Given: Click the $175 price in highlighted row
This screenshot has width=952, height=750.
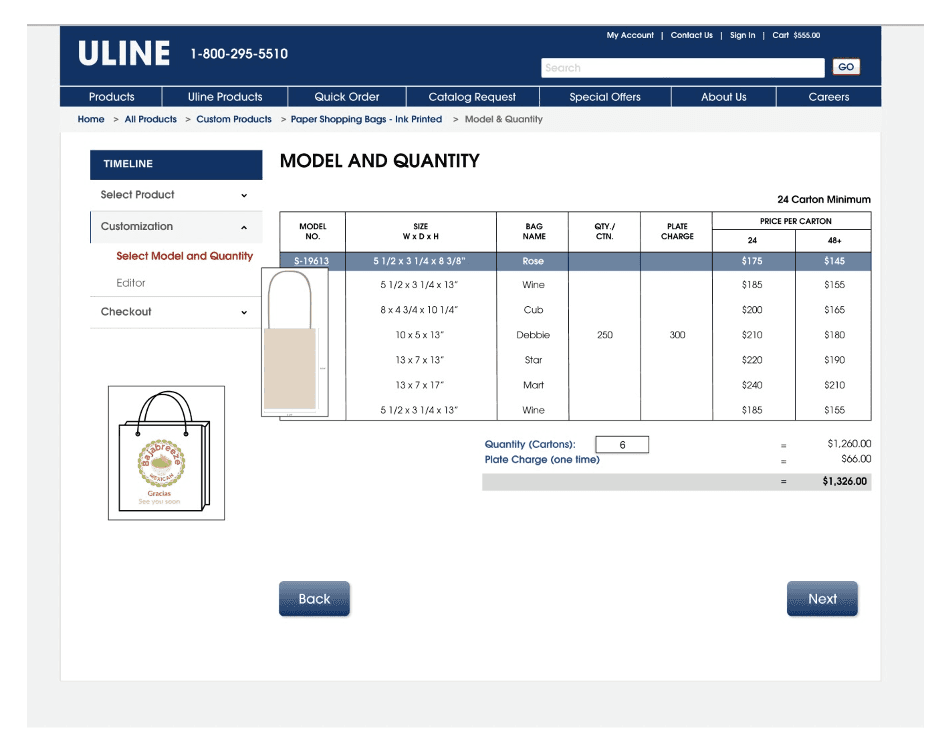Looking at the screenshot, I should pyautogui.click(x=752, y=261).
